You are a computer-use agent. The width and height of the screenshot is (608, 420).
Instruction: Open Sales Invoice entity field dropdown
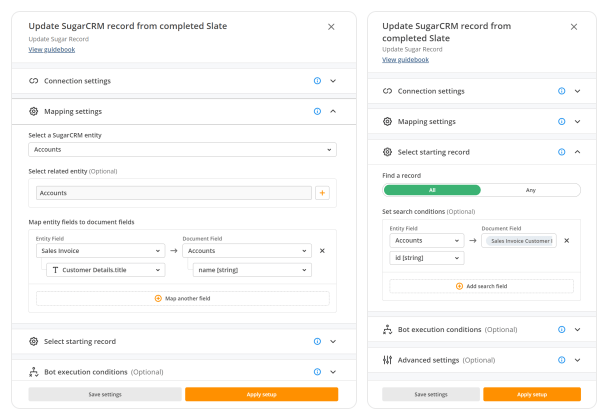100,251
